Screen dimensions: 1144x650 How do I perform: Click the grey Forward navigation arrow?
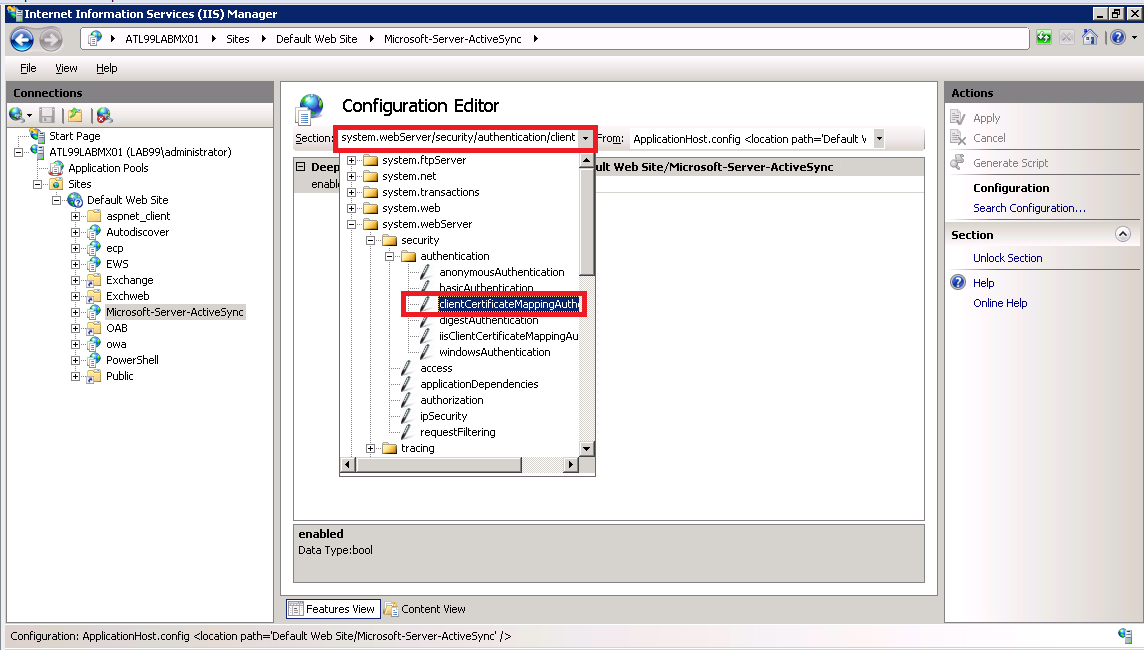click(50, 39)
